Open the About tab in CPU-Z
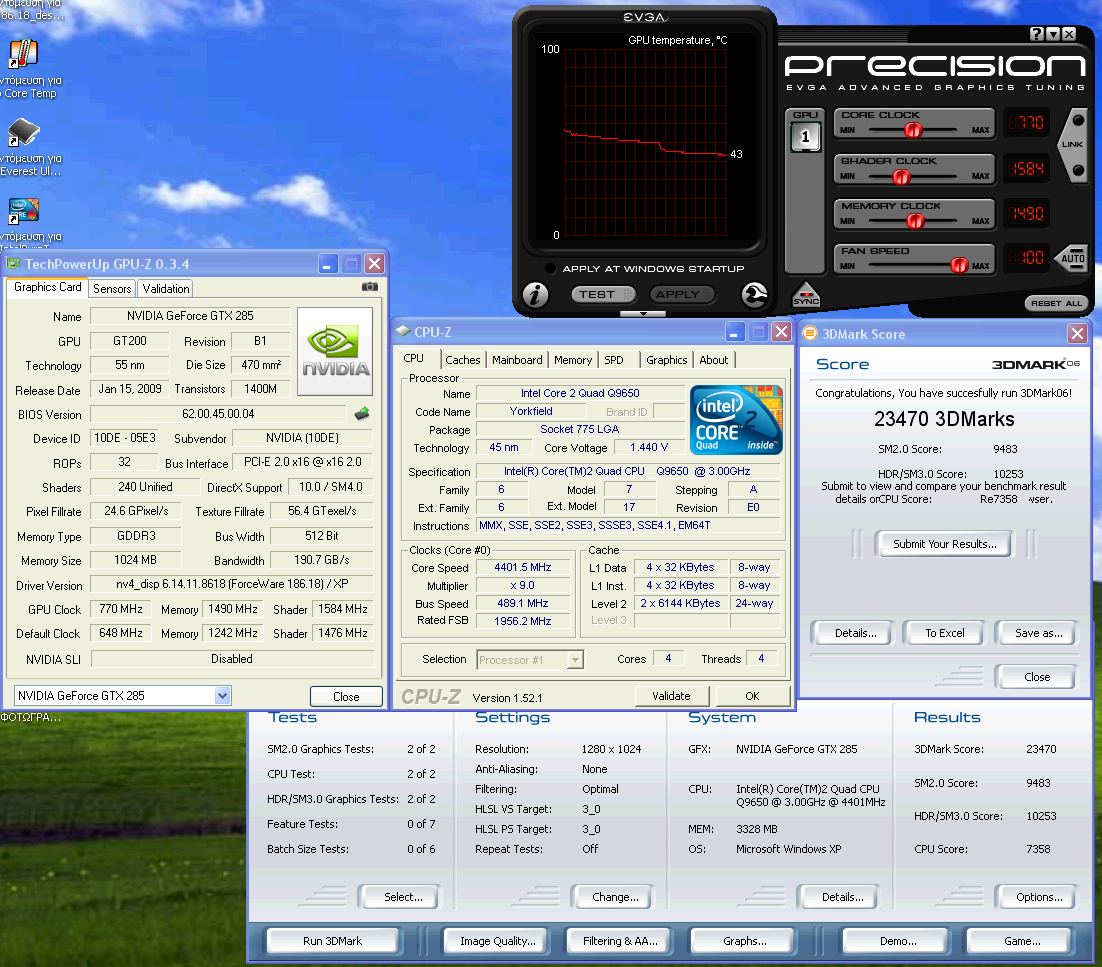Screen dimensions: 1102x967 click(713, 360)
